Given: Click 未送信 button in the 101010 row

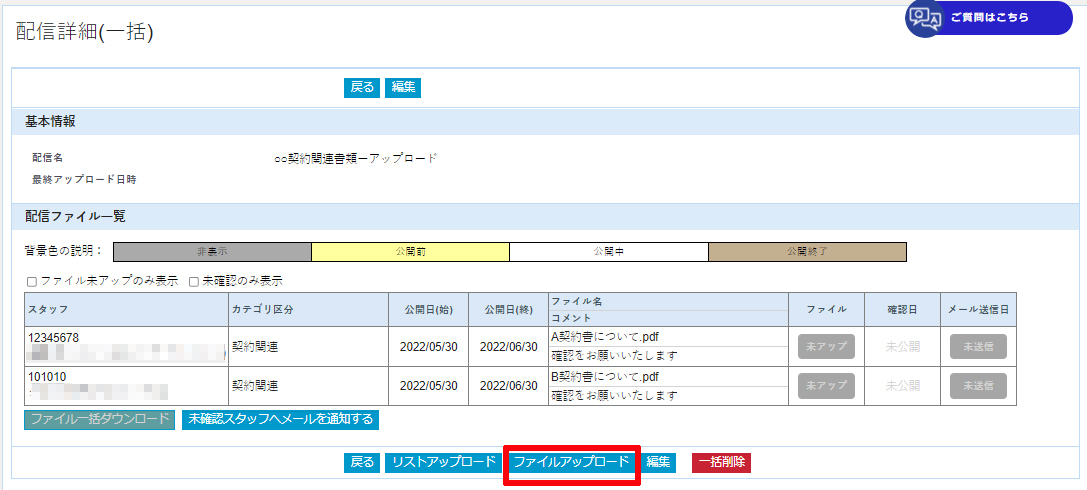Looking at the screenshot, I should point(978,385).
